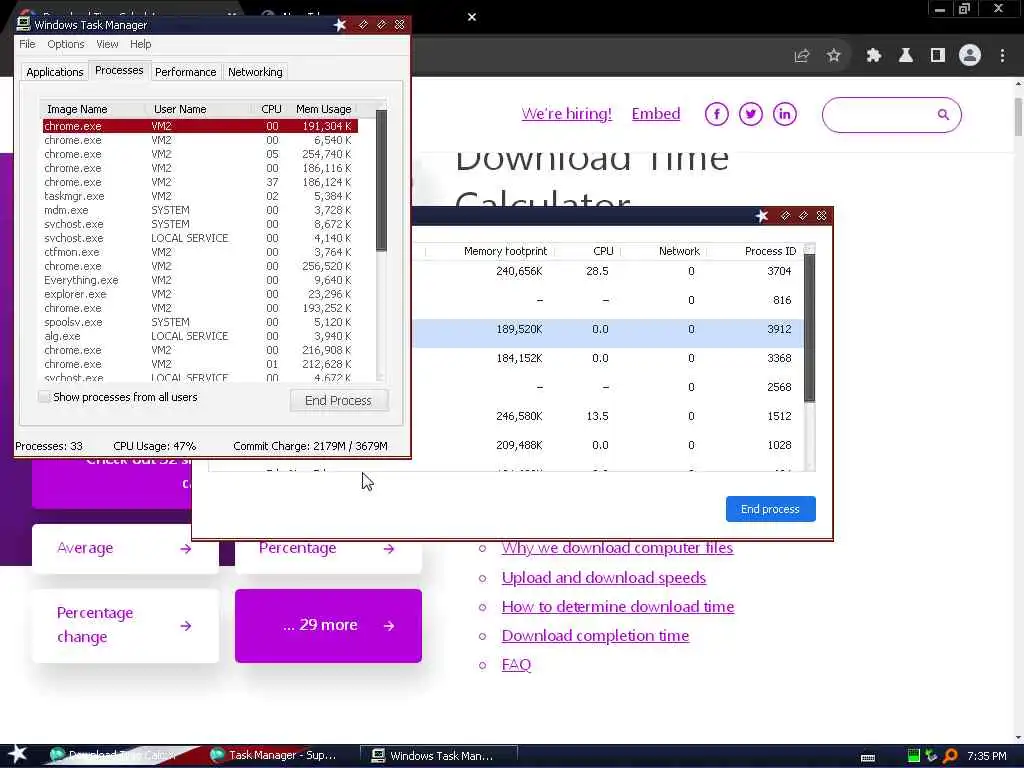1024x768 pixels.
Task: Open Chrome labs flask icon
Action: [906, 56]
